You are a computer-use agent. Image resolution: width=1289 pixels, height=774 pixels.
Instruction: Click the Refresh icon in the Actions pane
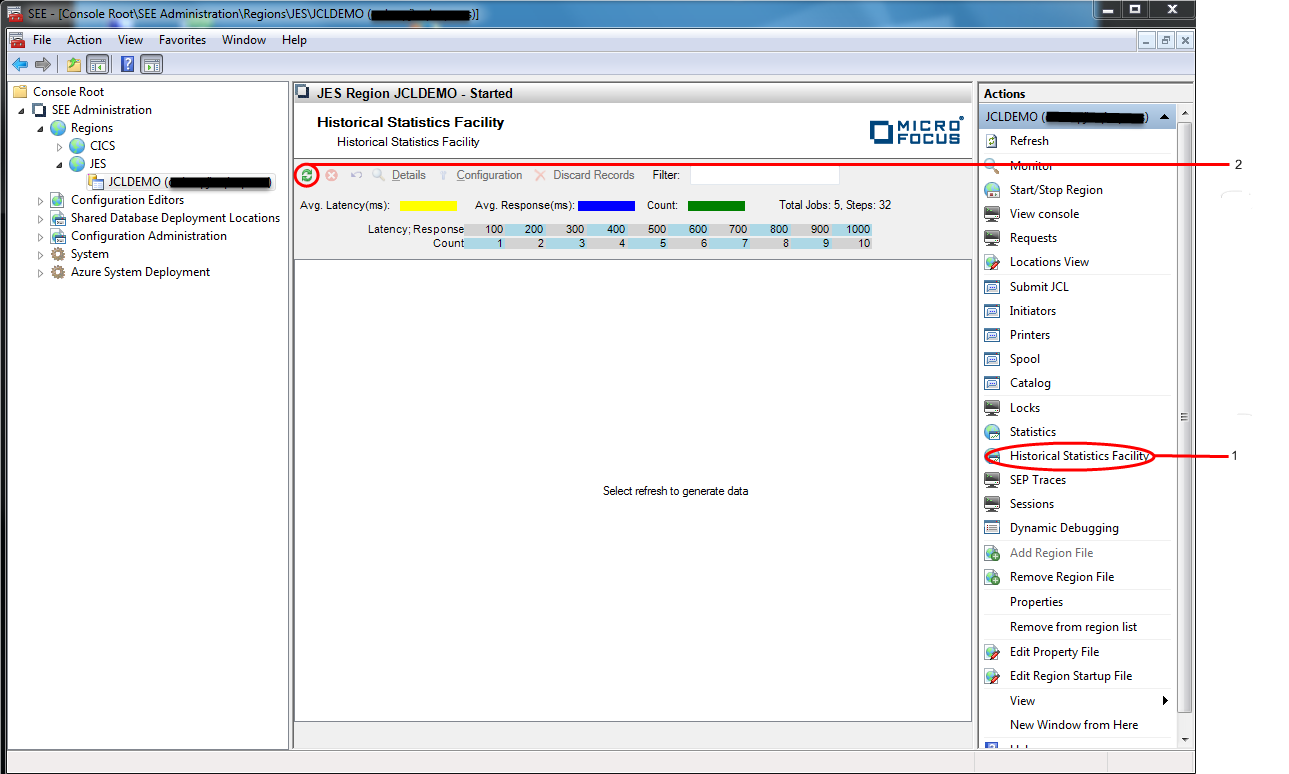(992, 141)
